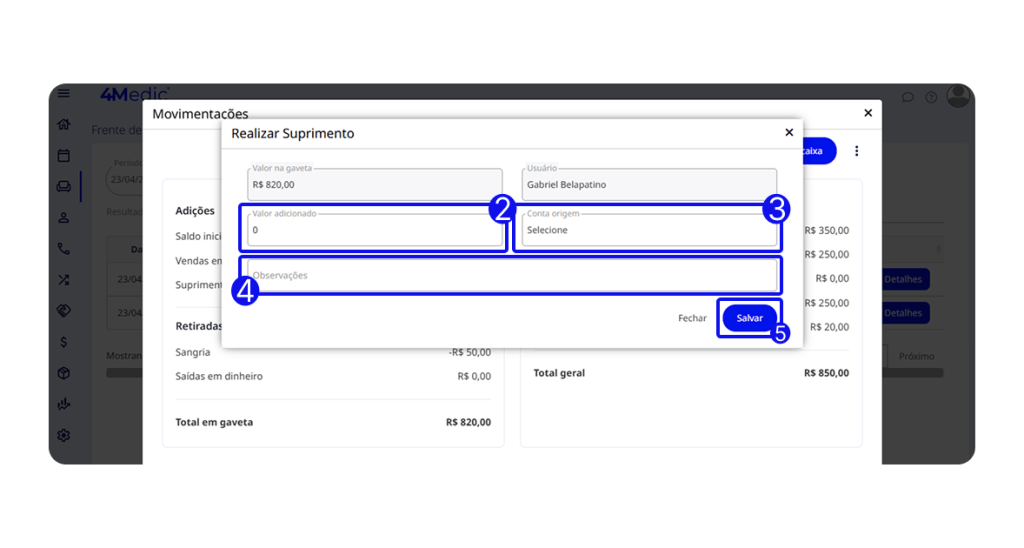1024x548 pixels.
Task: Click the package box sidebar icon
Action: 64,373
